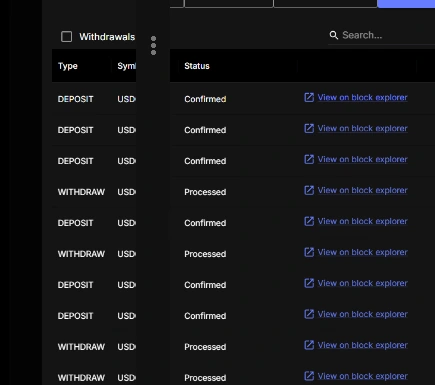Select WITHDRAW type cell in the ninth row

click(81, 347)
